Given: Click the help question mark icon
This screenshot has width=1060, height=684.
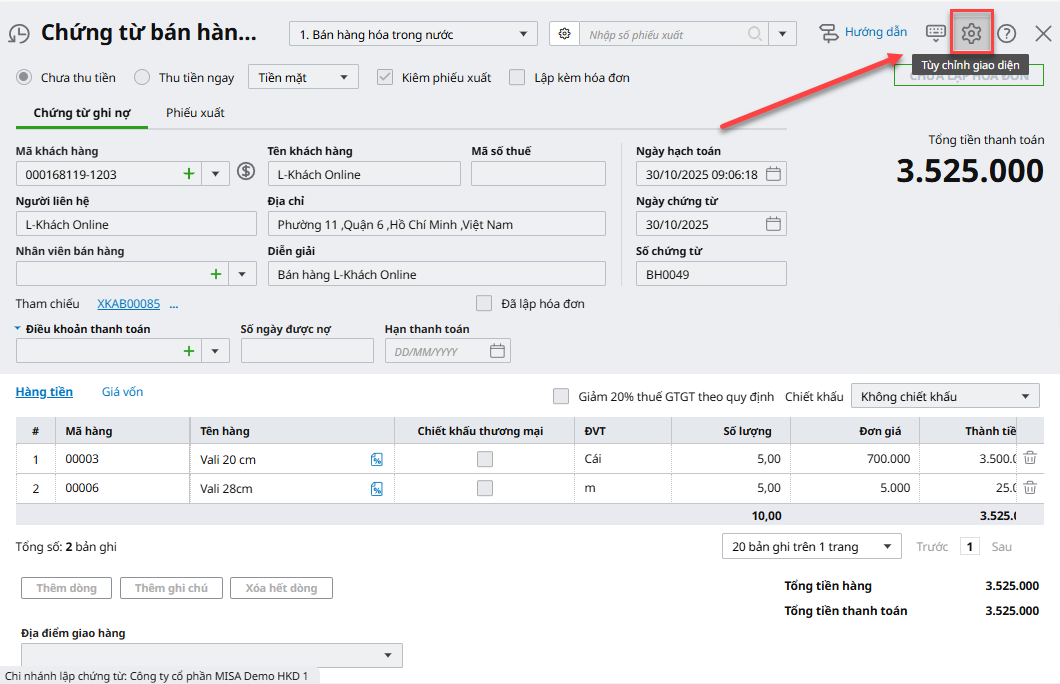Looking at the screenshot, I should coord(1007,34).
